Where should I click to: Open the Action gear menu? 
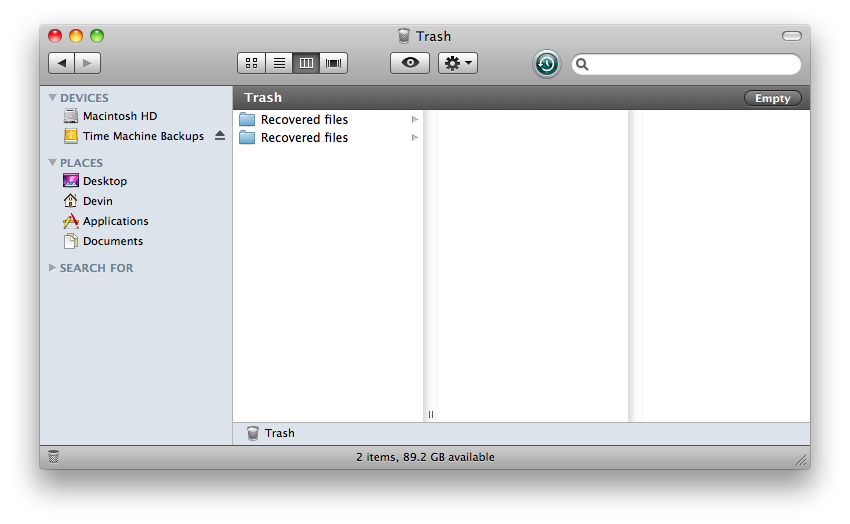458,63
